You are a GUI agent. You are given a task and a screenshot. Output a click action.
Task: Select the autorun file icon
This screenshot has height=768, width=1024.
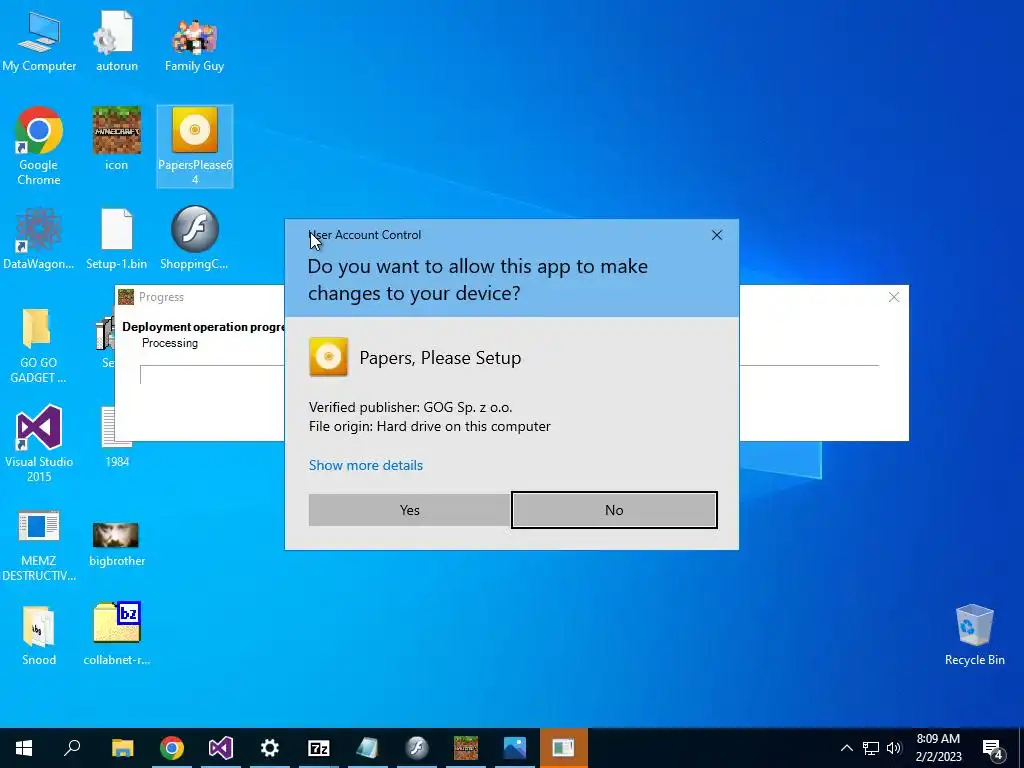[x=117, y=42]
